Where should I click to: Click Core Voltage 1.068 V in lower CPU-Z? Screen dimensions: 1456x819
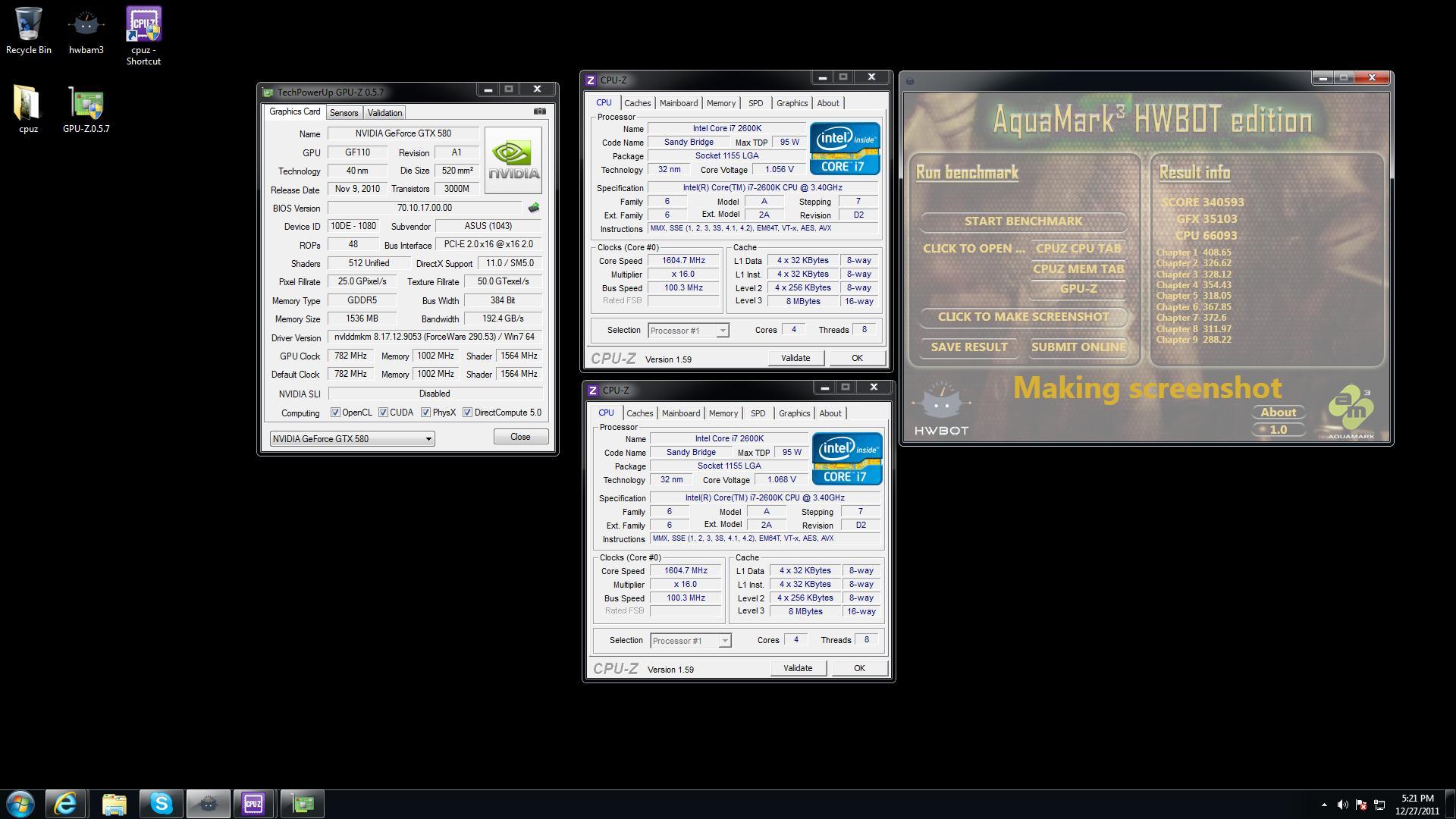point(781,480)
